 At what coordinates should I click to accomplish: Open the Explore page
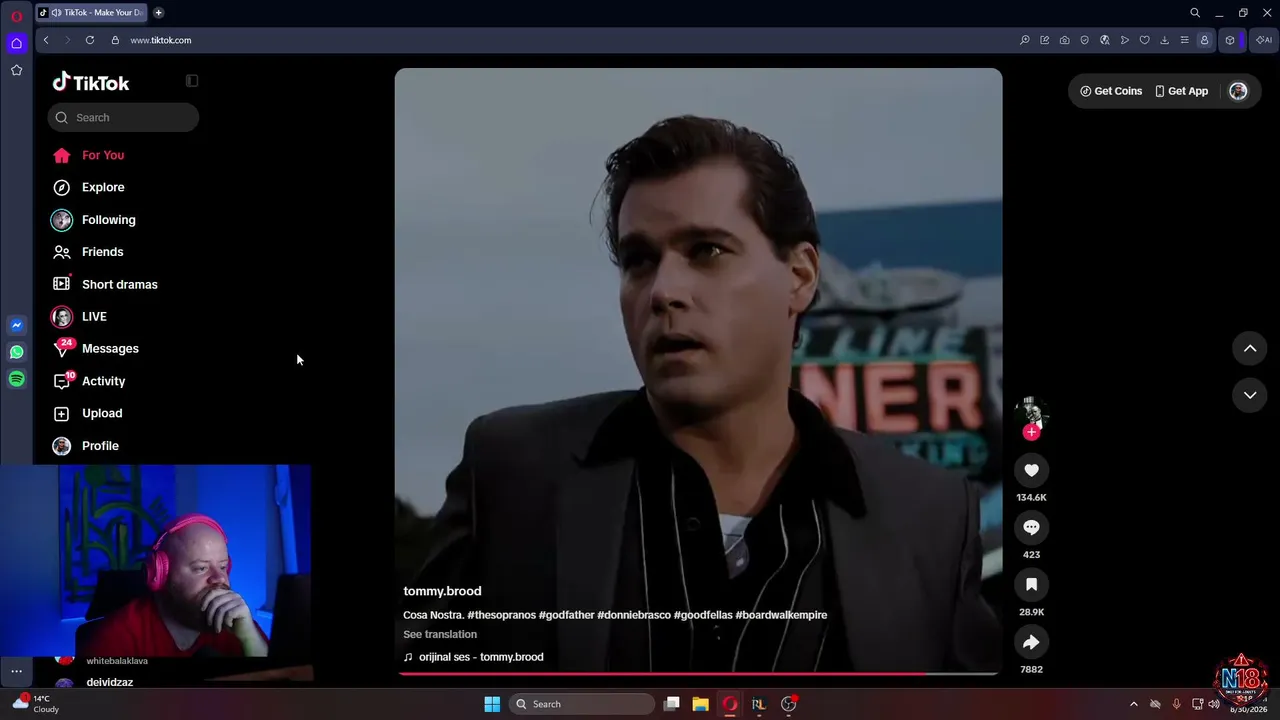click(103, 187)
